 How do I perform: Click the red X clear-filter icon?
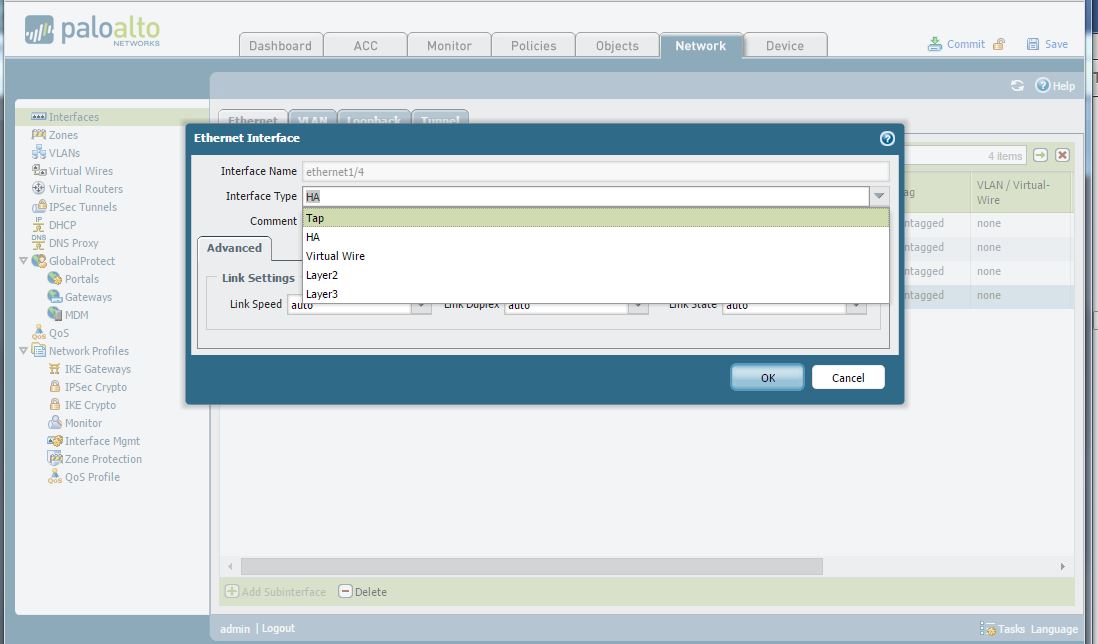coord(1062,155)
